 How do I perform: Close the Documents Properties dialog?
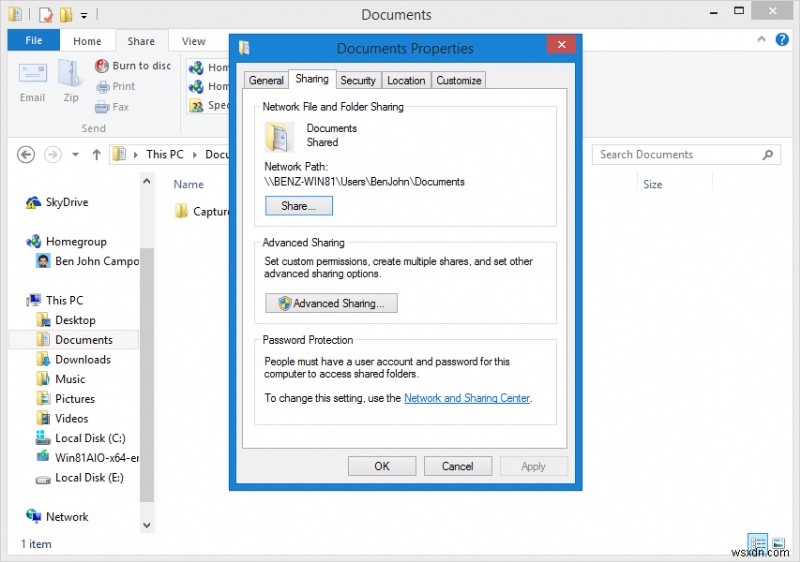pos(561,44)
